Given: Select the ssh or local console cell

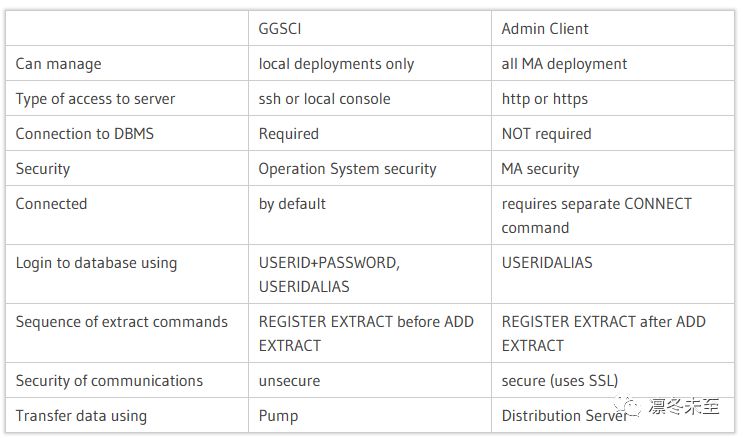Looking at the screenshot, I should (x=324, y=99).
